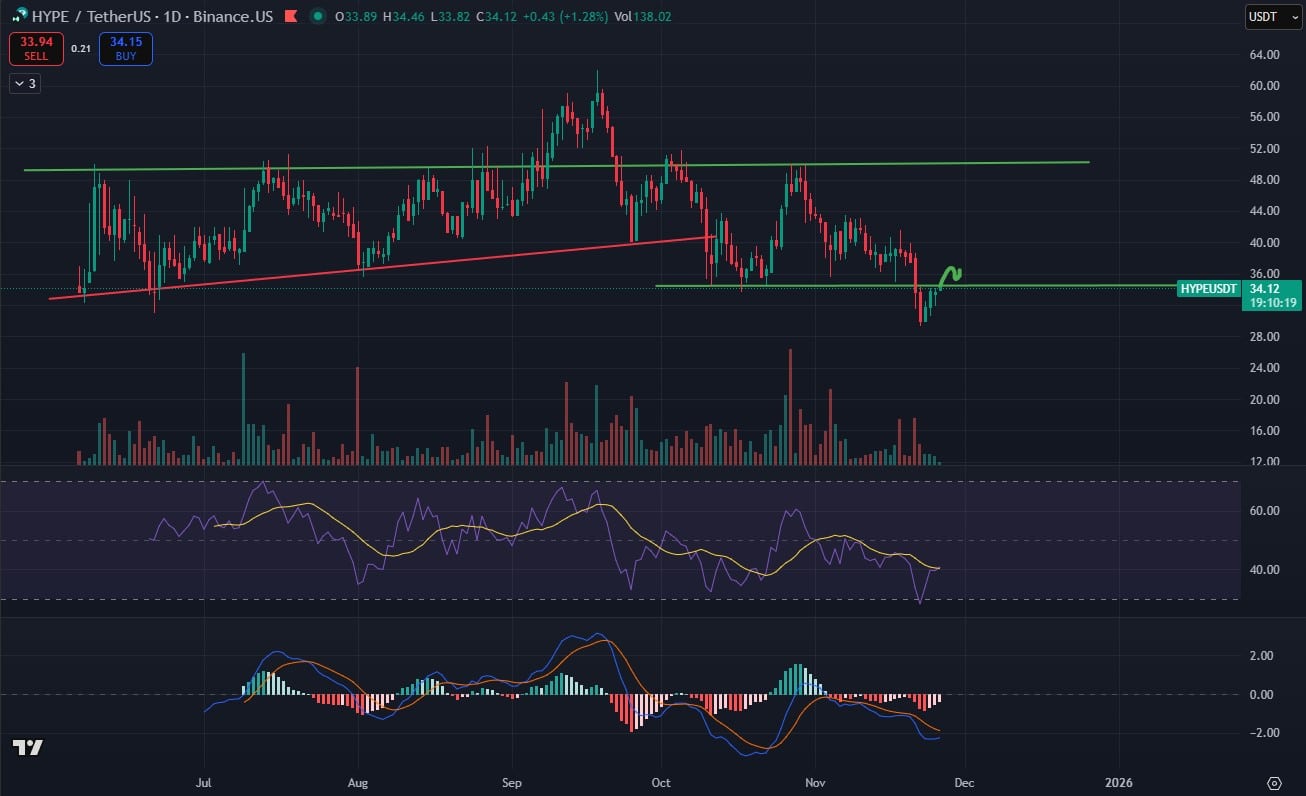Click the 0.21 spread value
This screenshot has height=796, width=1306.
pos(81,48)
